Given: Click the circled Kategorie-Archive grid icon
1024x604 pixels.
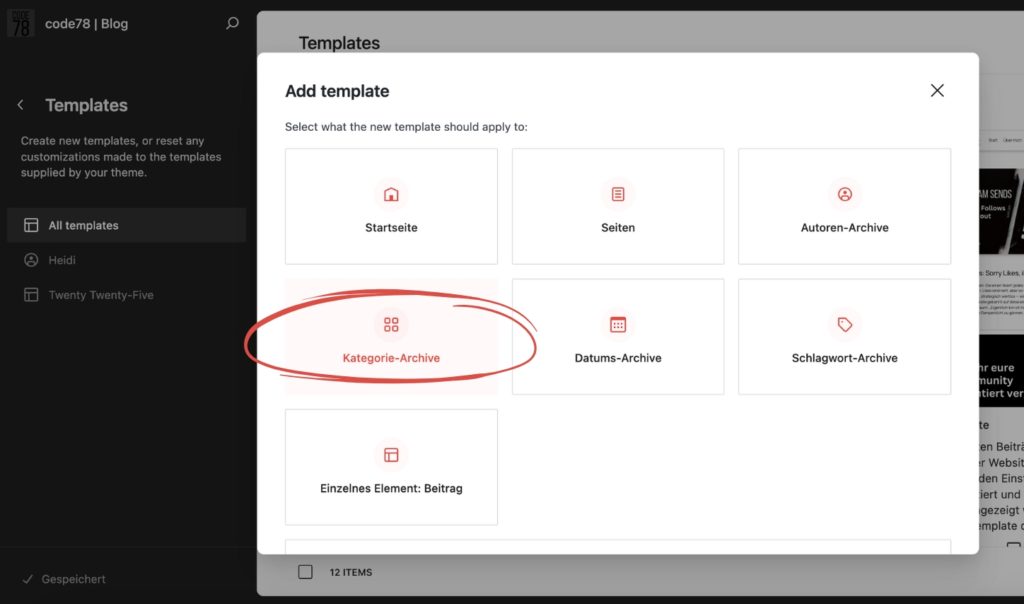Looking at the screenshot, I should tap(391, 324).
